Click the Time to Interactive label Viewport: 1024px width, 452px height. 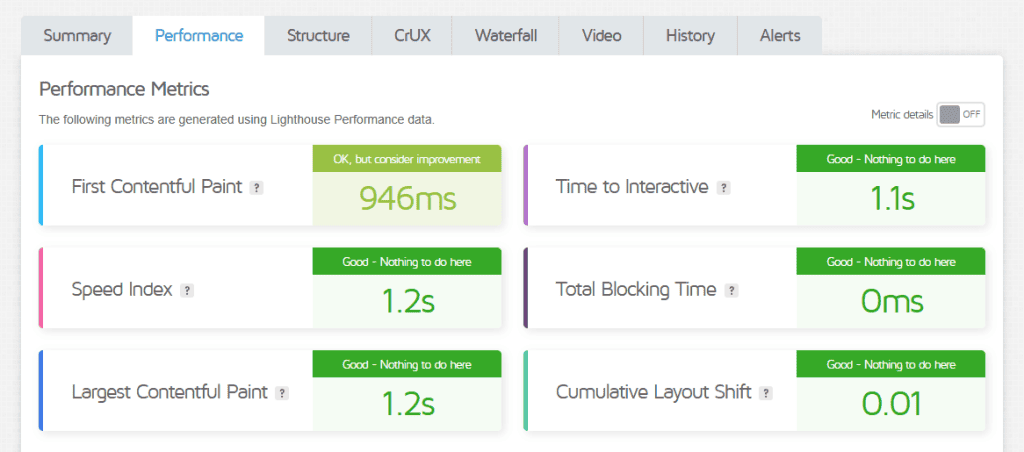632,187
